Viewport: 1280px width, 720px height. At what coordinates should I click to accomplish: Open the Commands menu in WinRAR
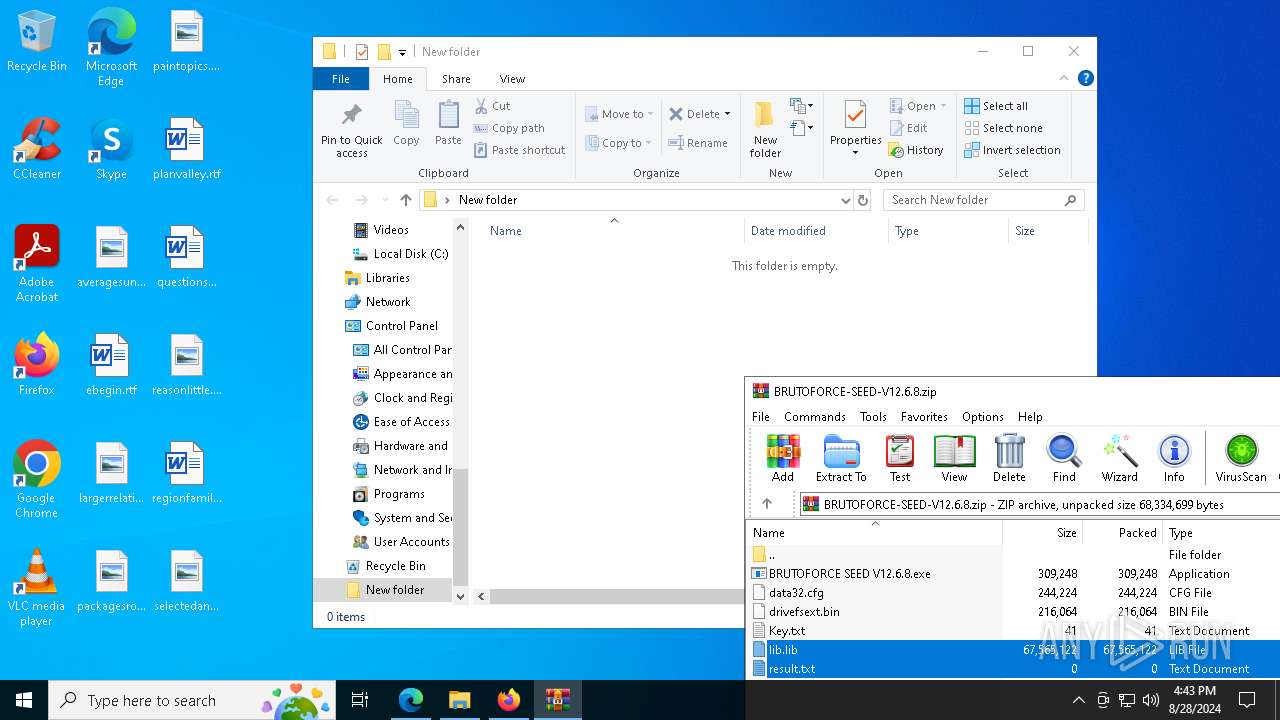pyautogui.click(x=814, y=417)
